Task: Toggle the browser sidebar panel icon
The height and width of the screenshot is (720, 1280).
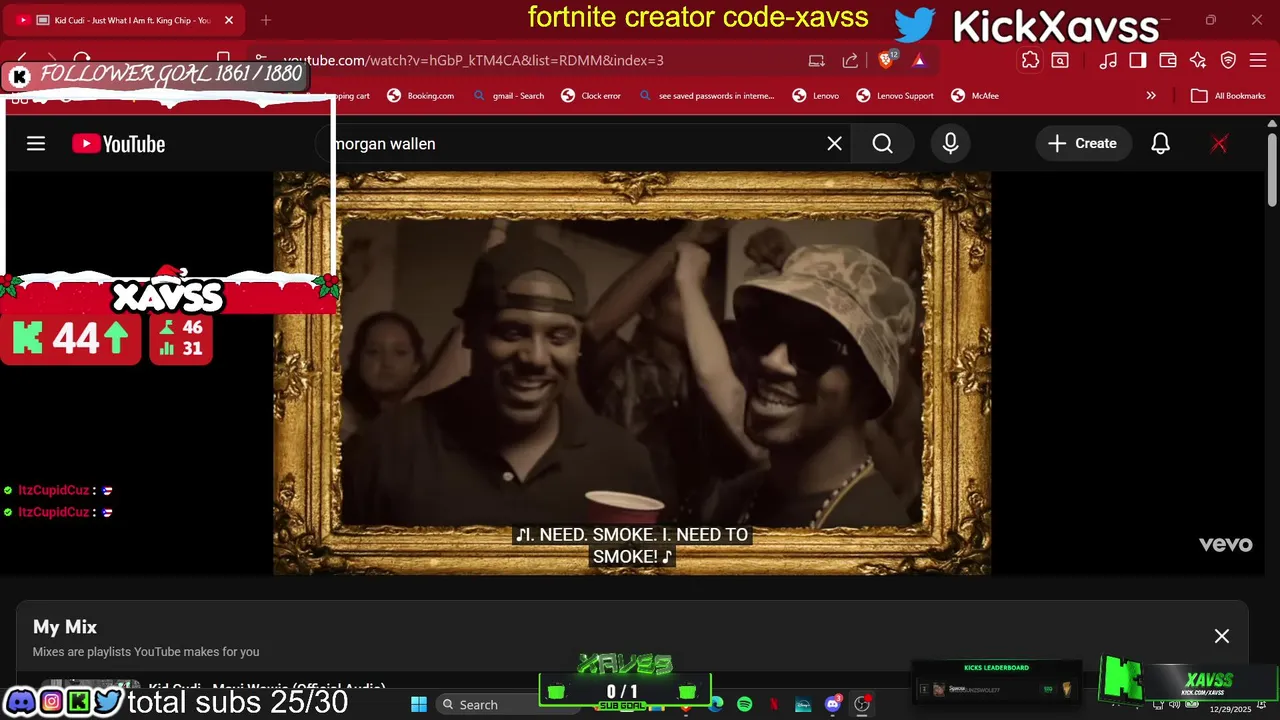Action: click(1138, 60)
